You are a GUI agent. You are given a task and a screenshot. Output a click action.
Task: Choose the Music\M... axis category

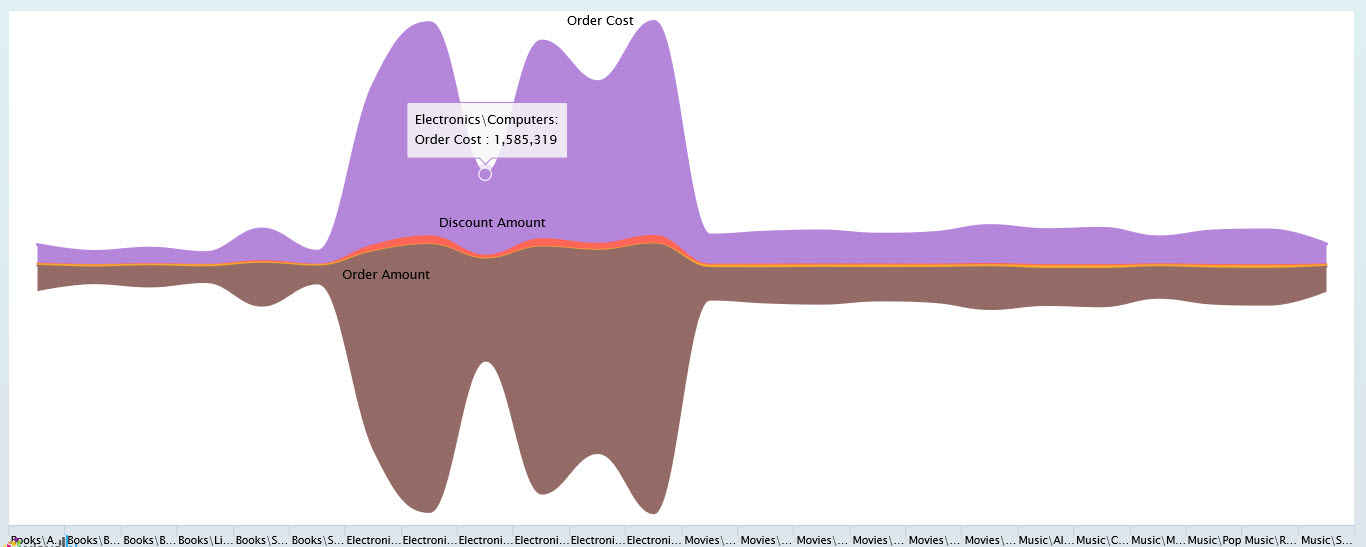tap(1159, 540)
